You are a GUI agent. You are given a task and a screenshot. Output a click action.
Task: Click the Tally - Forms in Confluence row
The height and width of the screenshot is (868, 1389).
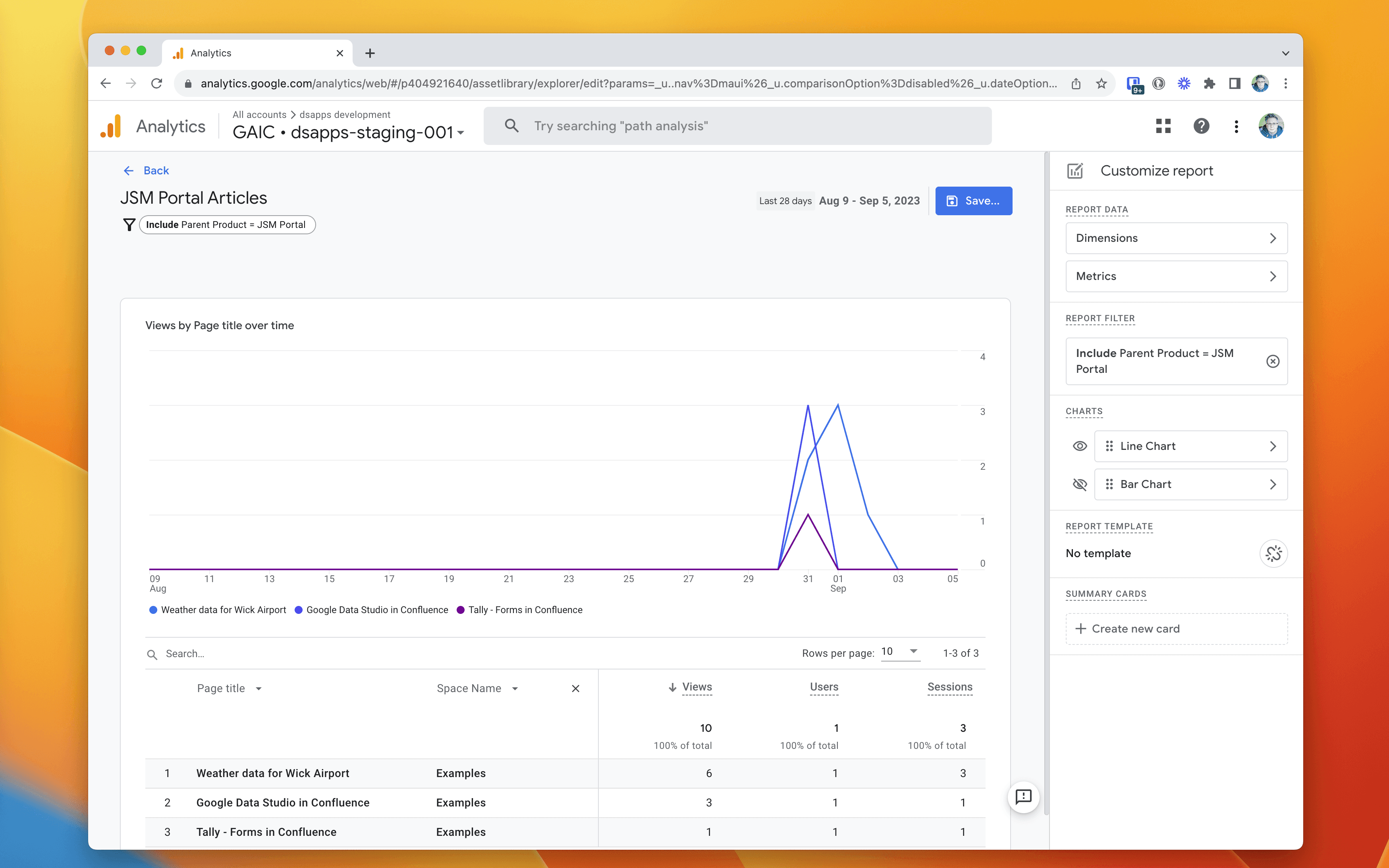(x=565, y=832)
